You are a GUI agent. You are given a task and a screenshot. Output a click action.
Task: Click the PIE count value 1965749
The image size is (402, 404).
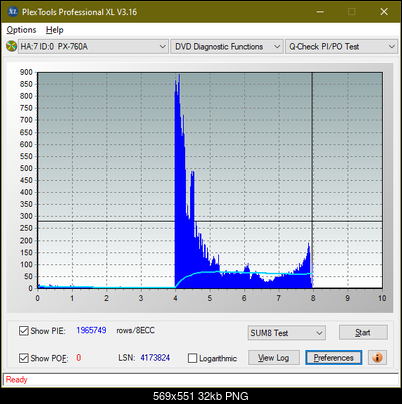point(91,330)
